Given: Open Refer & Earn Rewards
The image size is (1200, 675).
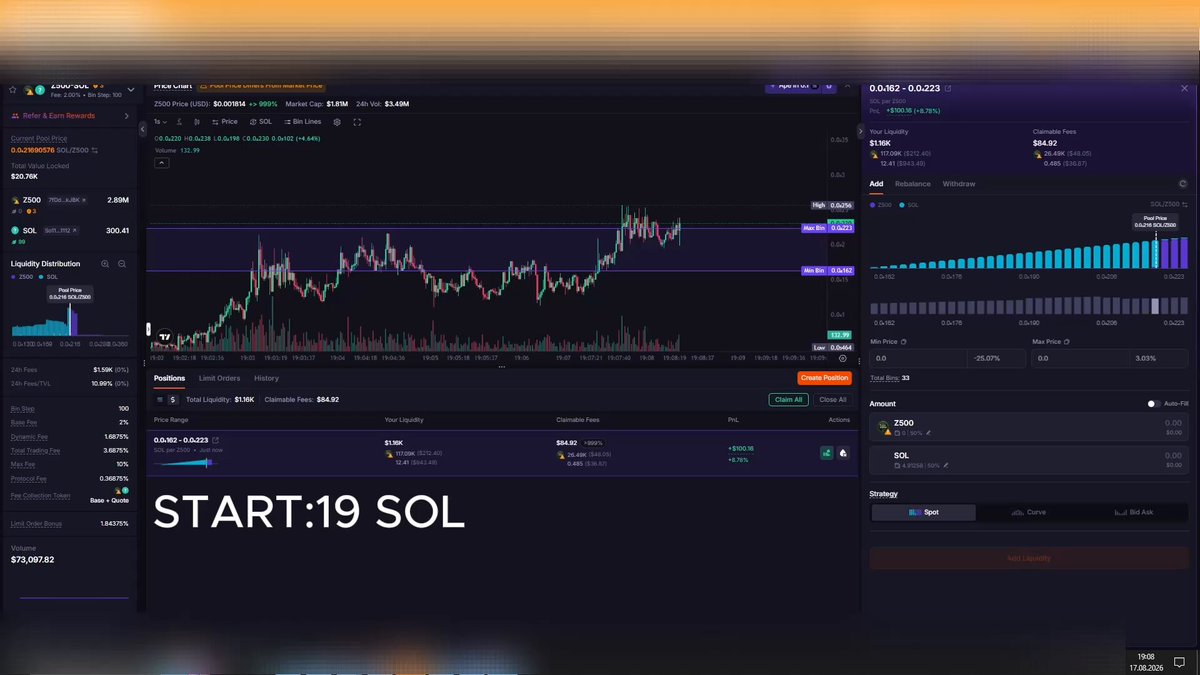Looking at the screenshot, I should (x=68, y=116).
